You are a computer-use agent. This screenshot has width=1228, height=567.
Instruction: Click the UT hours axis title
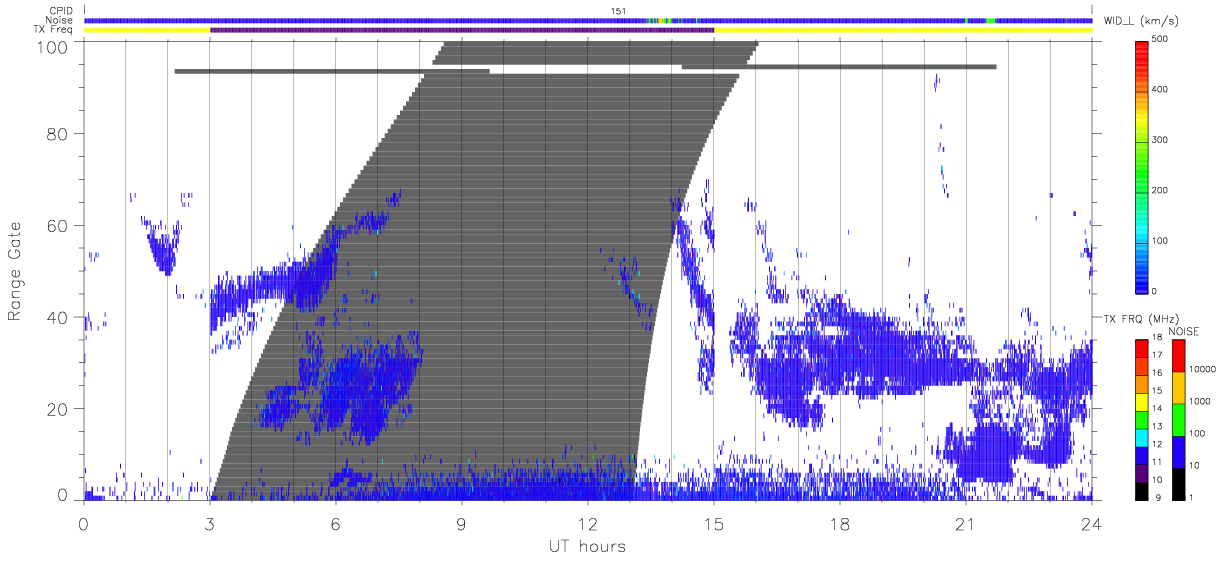coord(586,546)
